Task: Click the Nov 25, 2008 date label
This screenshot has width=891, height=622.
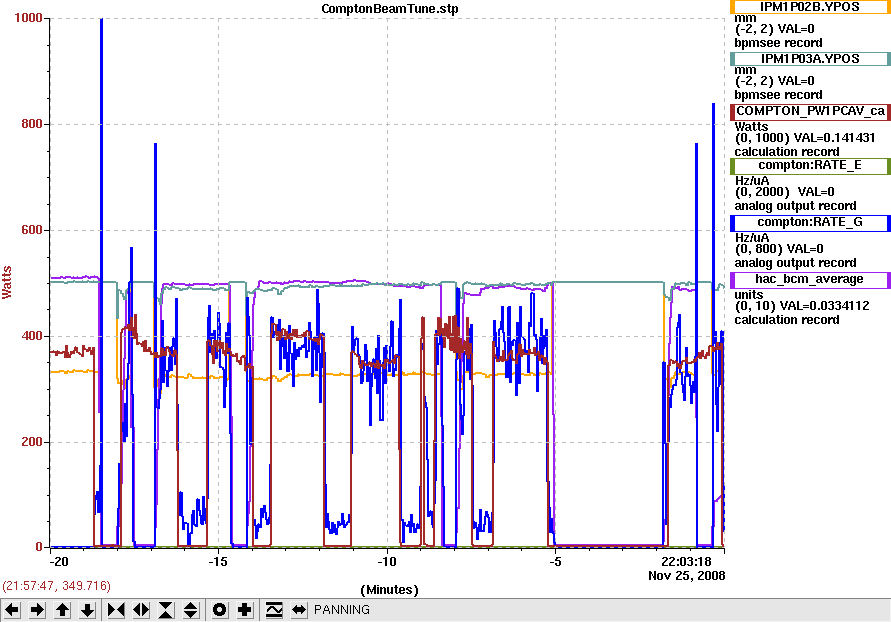Action: [x=686, y=575]
